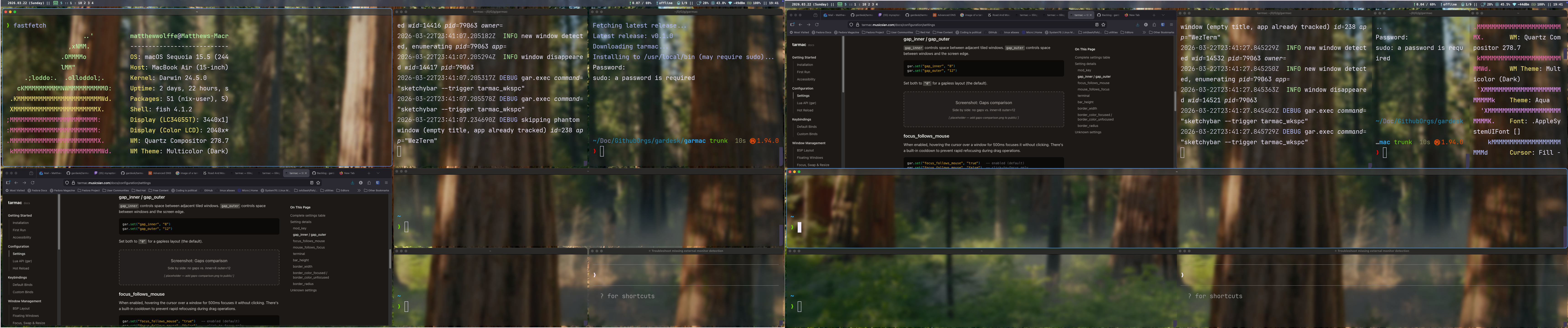This screenshot has width=1568, height=328.
Task: Go forward in the left-monitor Firefox window
Action: click(x=24, y=182)
